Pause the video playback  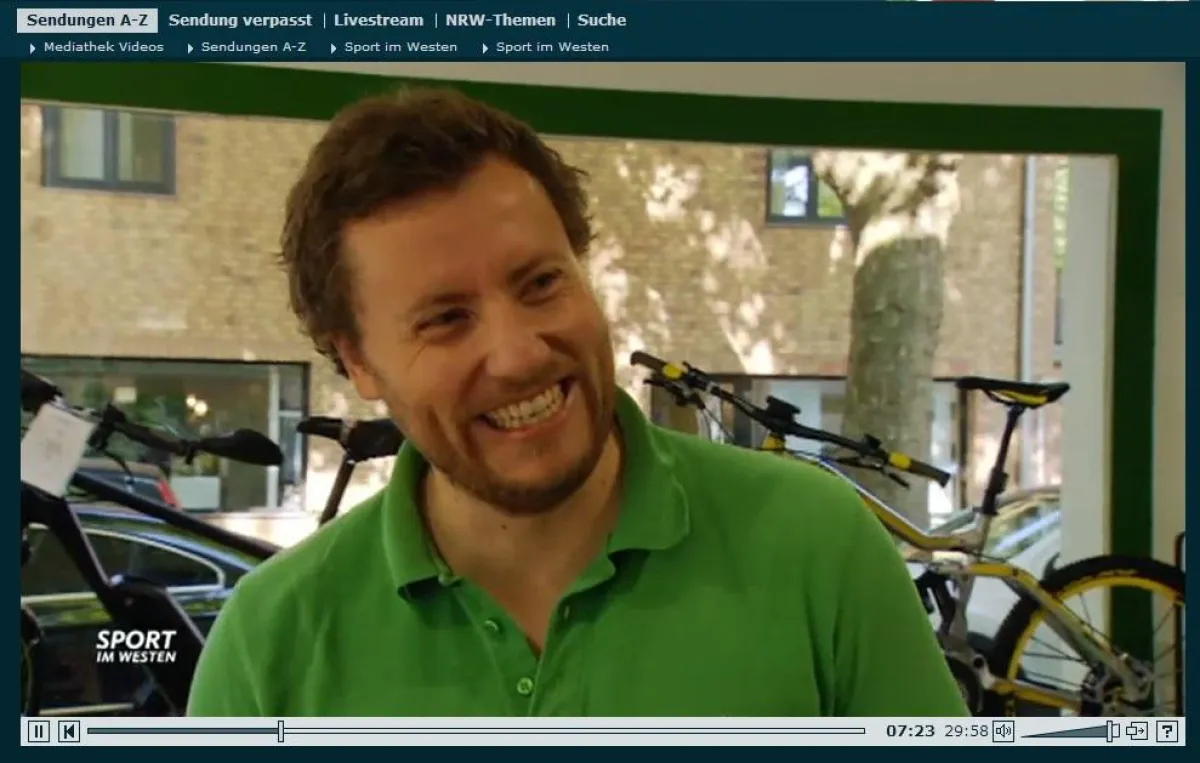[38, 731]
